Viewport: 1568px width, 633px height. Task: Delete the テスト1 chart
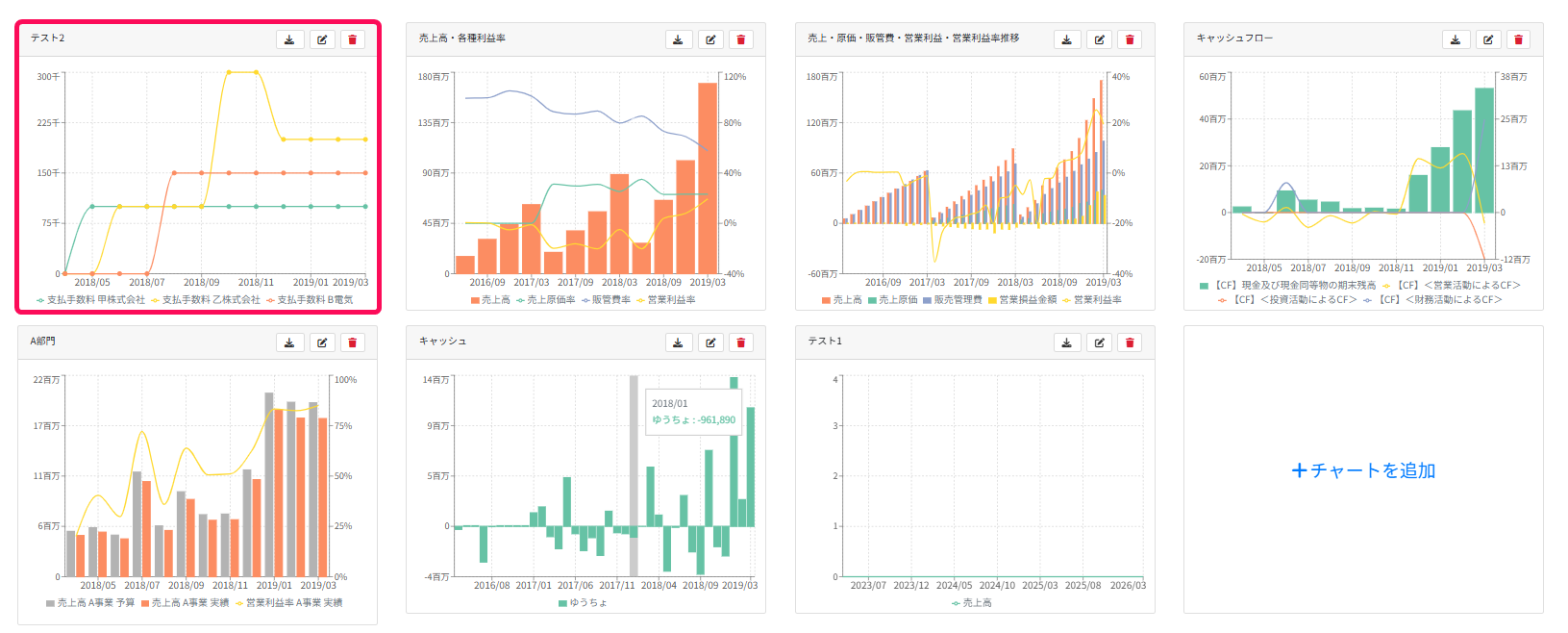point(1130,342)
